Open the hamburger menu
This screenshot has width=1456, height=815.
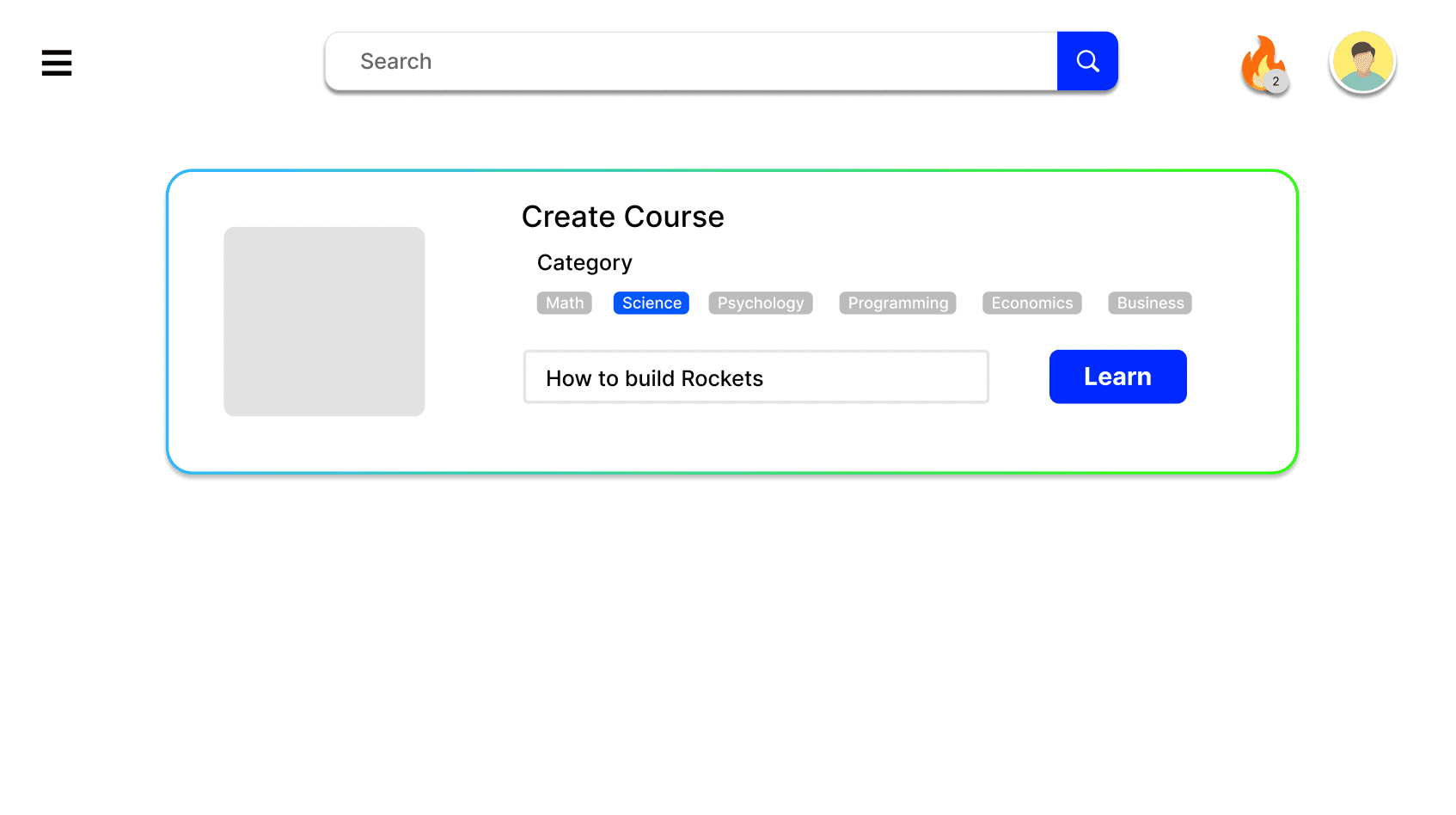point(57,63)
